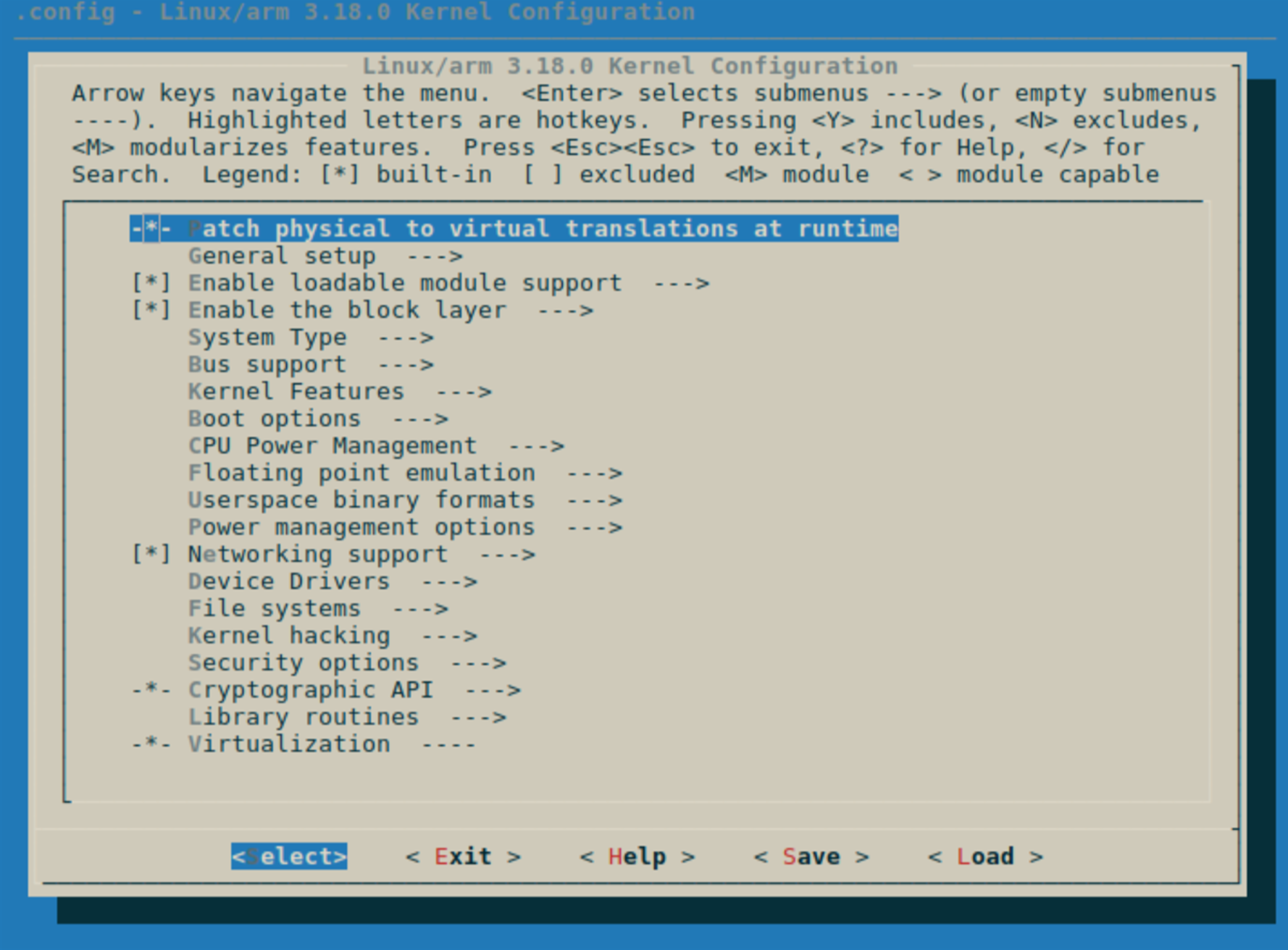This screenshot has height=950, width=1288.
Task: Open the Kernel Features submenu
Action: pos(340,392)
